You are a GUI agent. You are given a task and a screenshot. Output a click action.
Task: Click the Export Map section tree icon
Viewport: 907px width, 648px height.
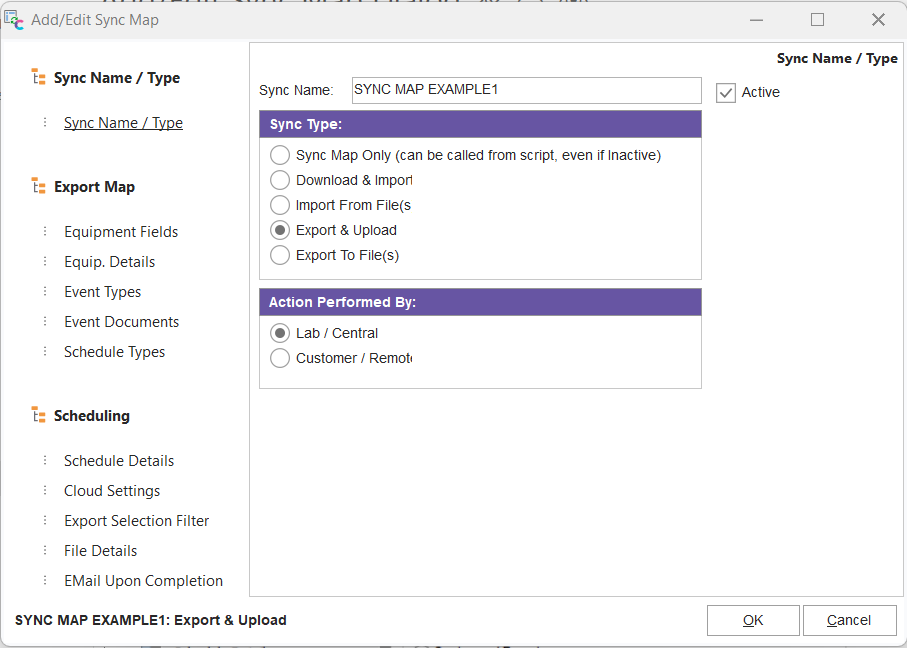pos(39,186)
